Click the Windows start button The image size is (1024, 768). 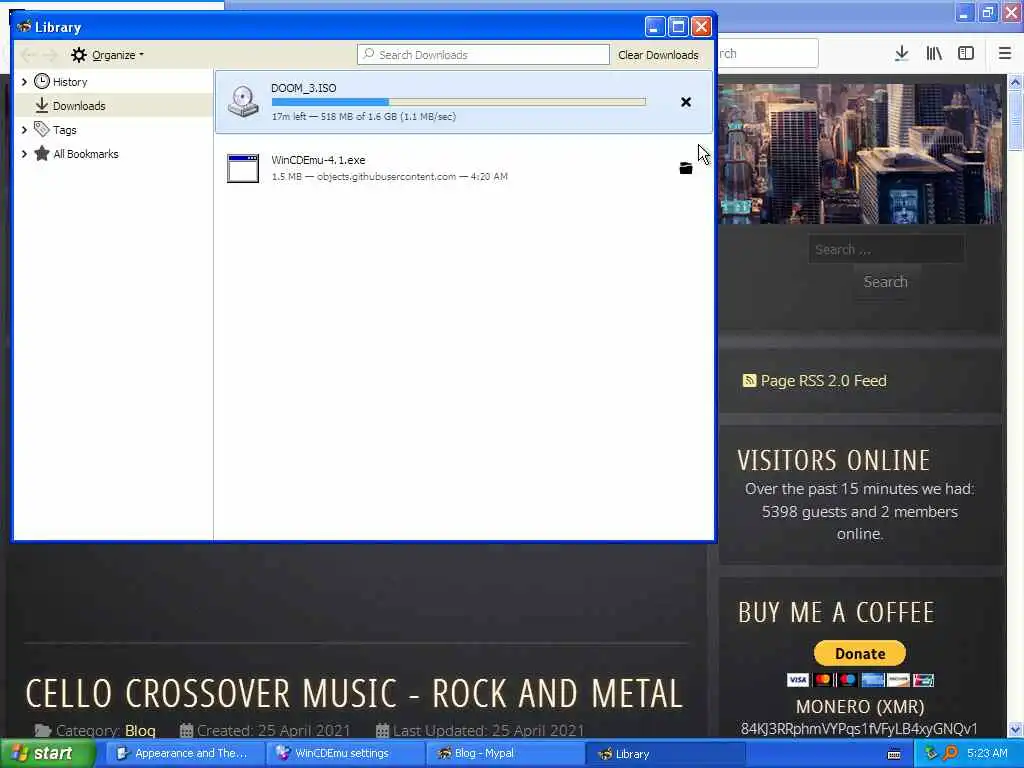47,754
